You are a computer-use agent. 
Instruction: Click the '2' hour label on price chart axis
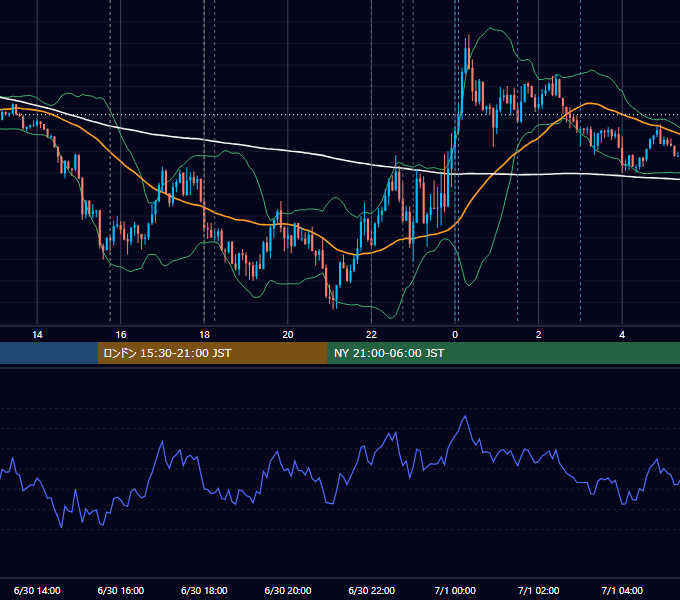(539, 335)
